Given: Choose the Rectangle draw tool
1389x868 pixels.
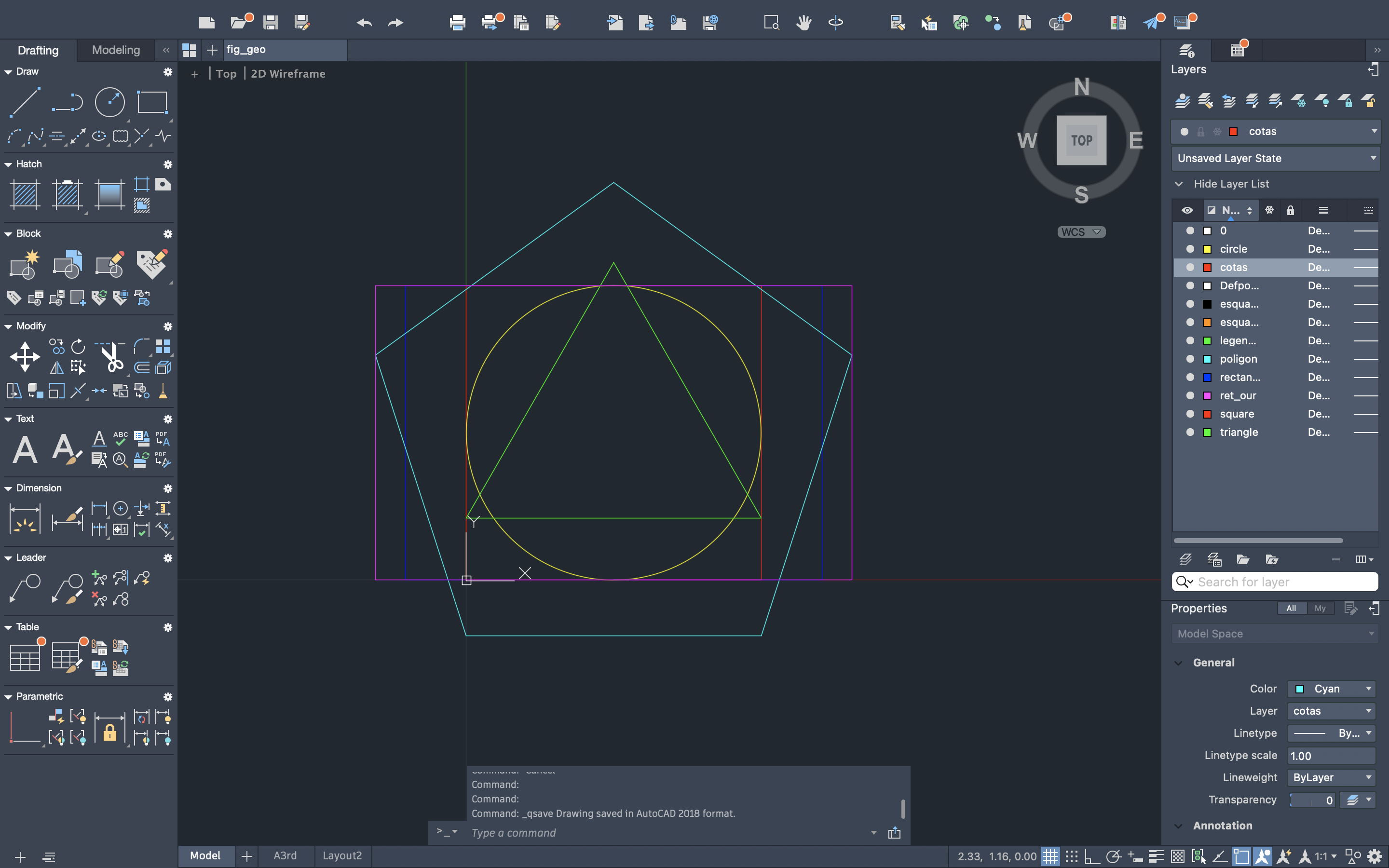Looking at the screenshot, I should point(152,103).
